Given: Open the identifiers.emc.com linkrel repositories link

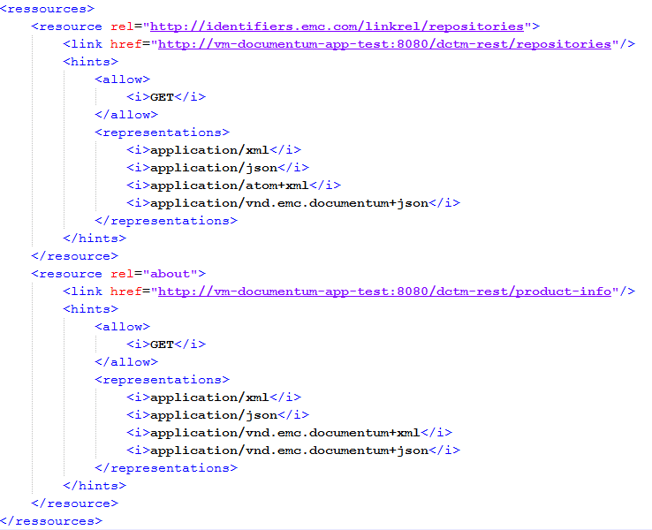Looking at the screenshot, I should 337,27.
